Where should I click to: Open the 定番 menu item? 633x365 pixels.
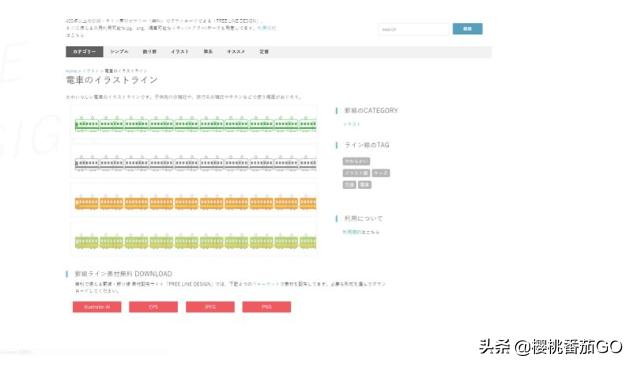264,52
